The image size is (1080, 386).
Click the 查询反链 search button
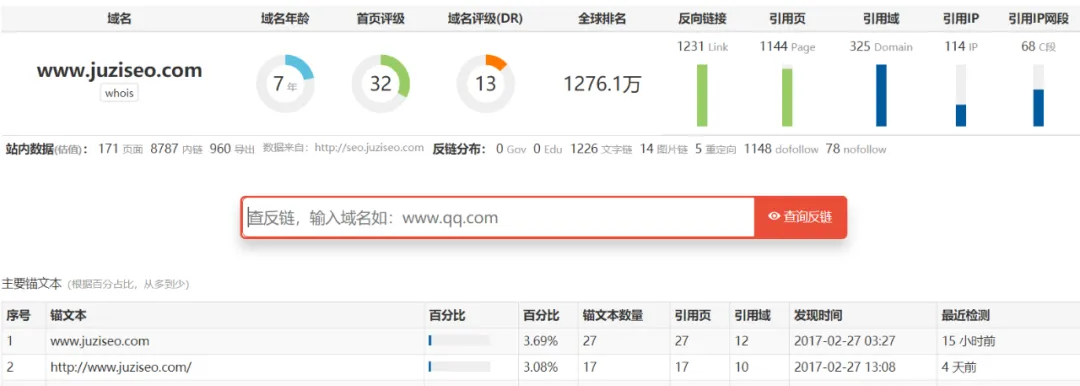(x=800, y=217)
